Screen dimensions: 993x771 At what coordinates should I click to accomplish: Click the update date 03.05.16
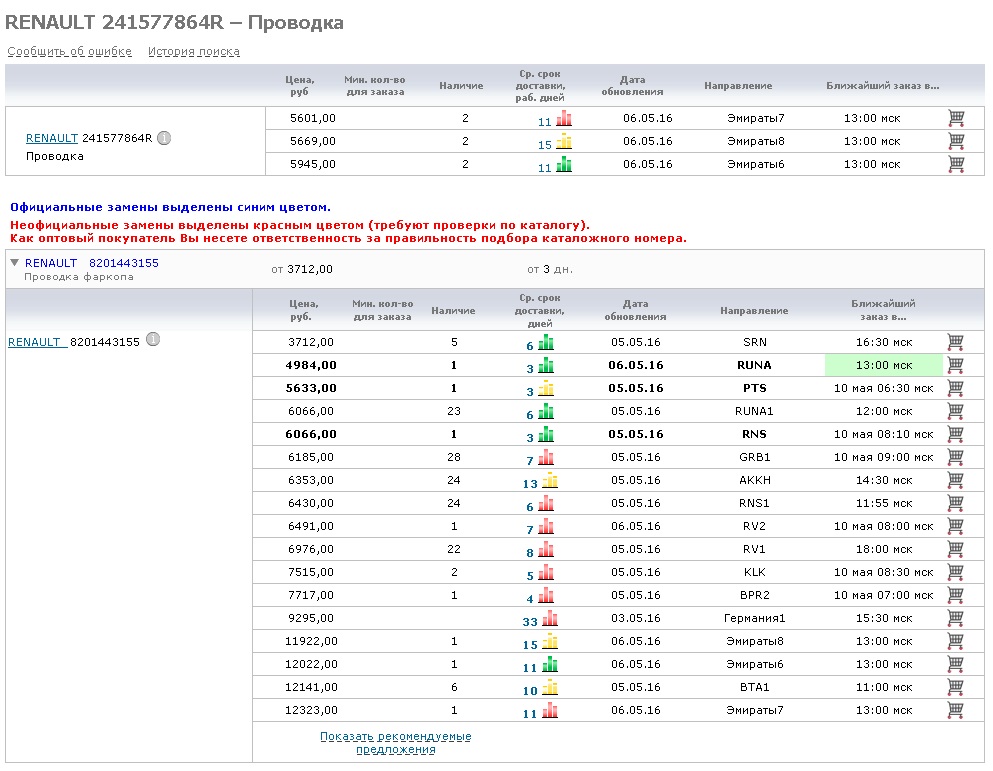636,618
